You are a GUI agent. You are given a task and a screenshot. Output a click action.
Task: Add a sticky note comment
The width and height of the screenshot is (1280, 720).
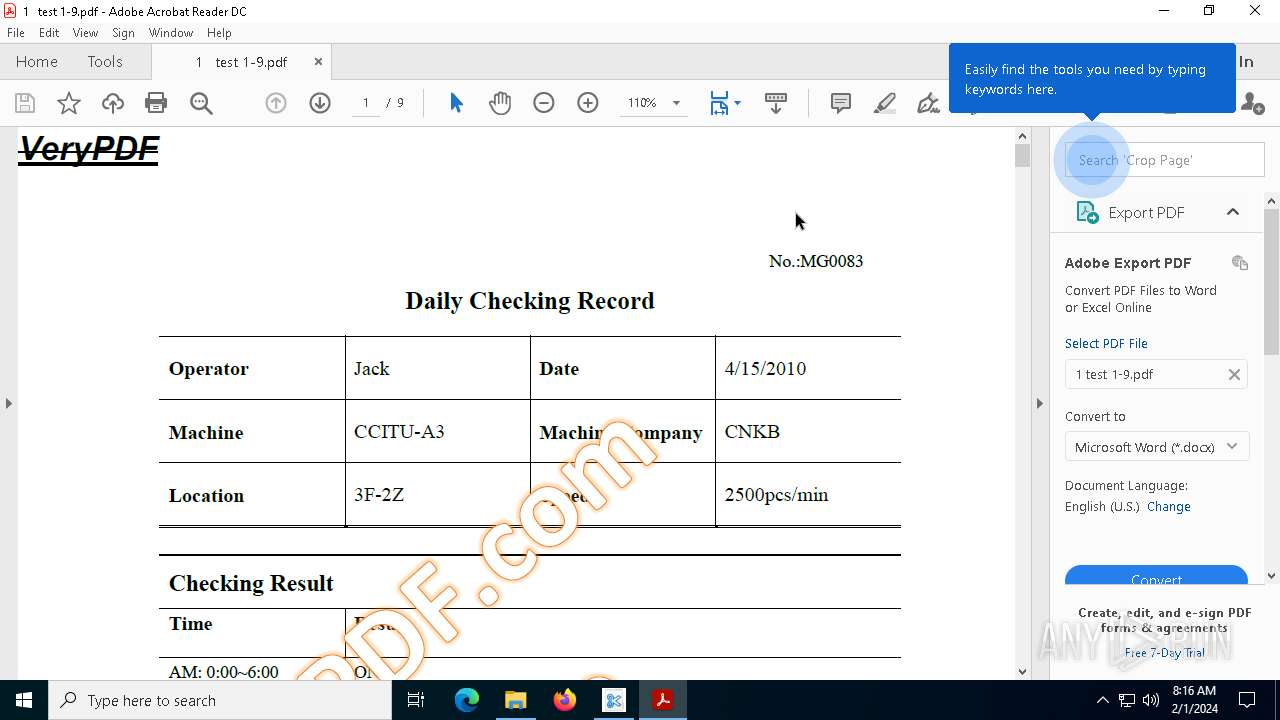tap(841, 103)
